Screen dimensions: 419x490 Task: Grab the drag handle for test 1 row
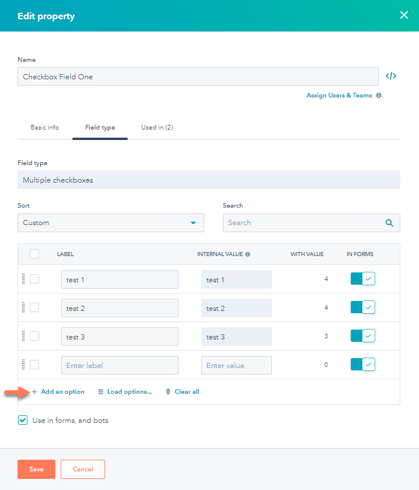pos(23,279)
